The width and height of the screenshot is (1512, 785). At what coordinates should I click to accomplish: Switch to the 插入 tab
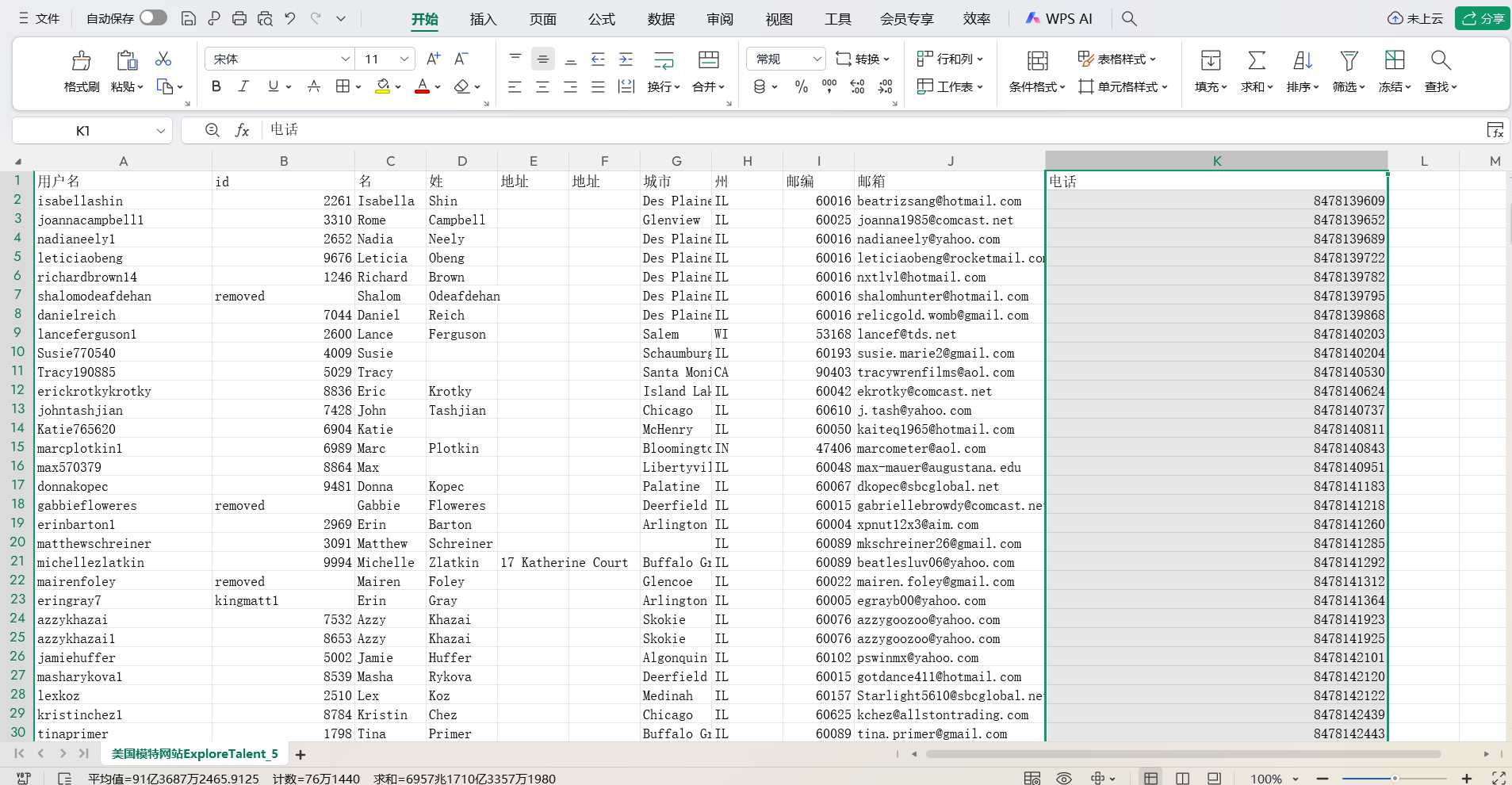pyautogui.click(x=483, y=18)
